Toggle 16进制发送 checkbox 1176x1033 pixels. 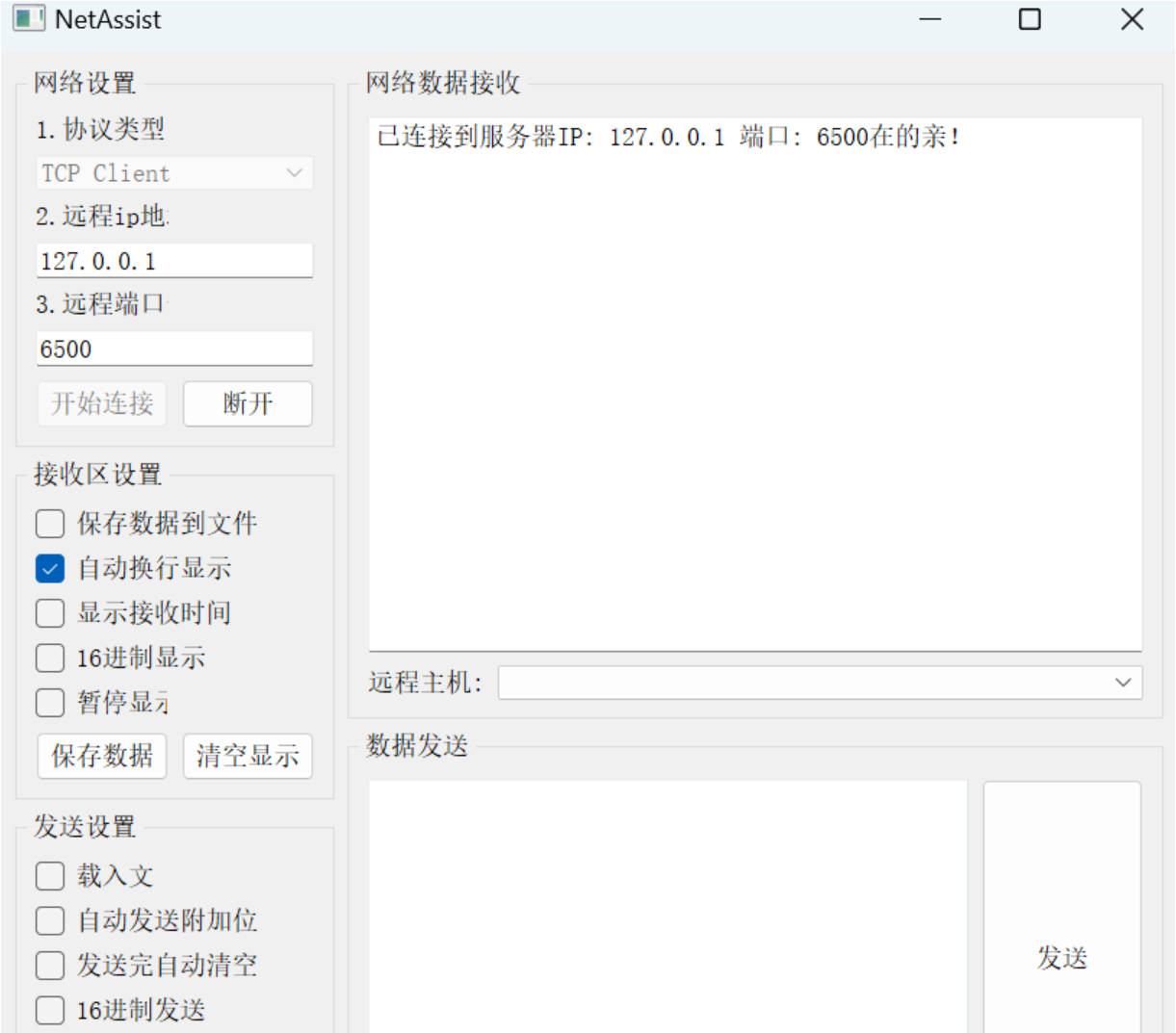[50, 1011]
